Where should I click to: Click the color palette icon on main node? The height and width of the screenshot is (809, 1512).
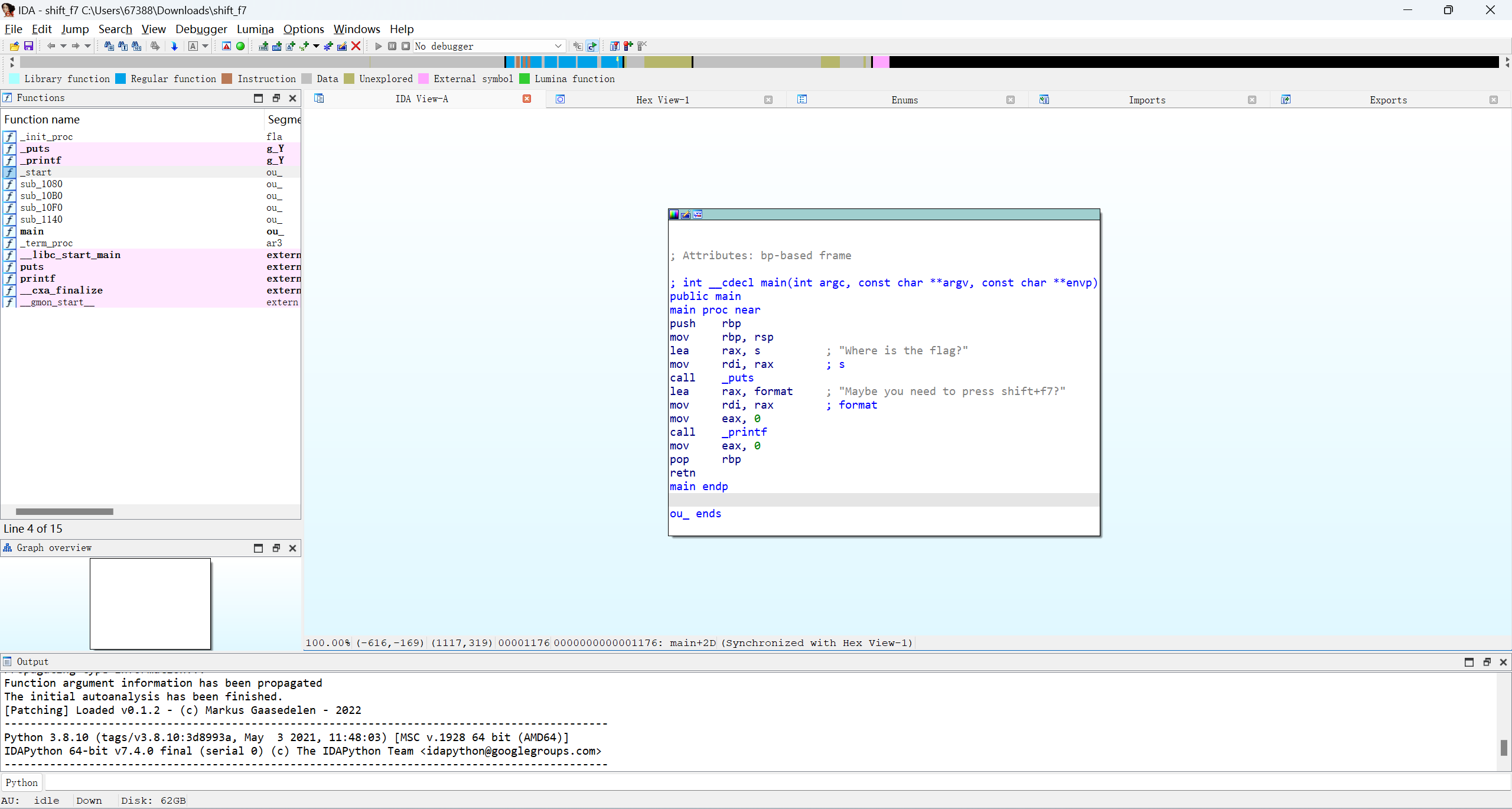(674, 214)
